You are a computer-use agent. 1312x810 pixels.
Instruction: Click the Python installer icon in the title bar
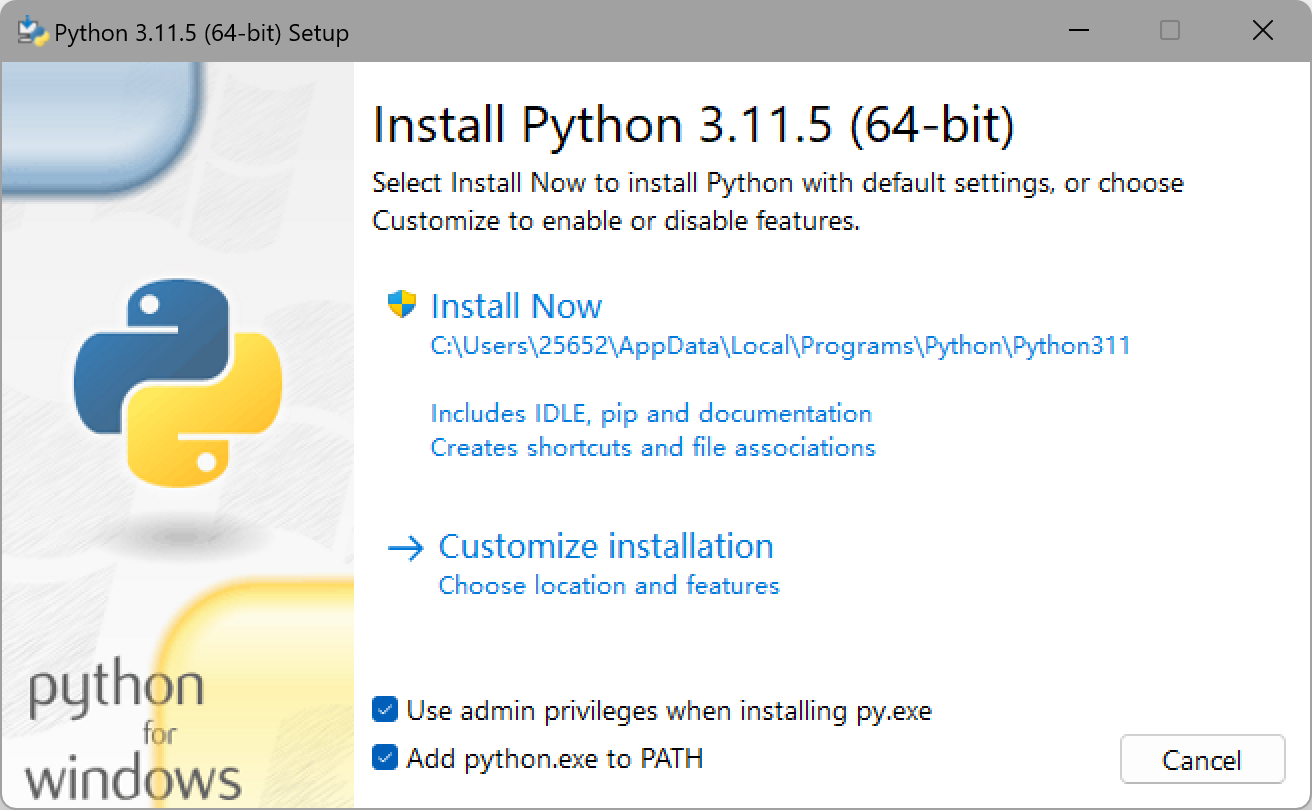point(33,32)
